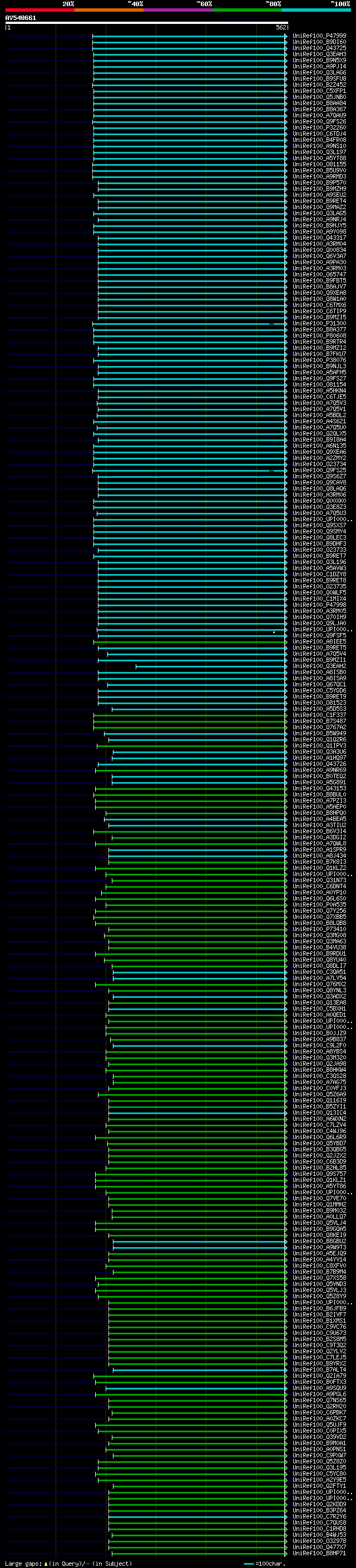Select UniRef100_O81155 label

(319, 164)
